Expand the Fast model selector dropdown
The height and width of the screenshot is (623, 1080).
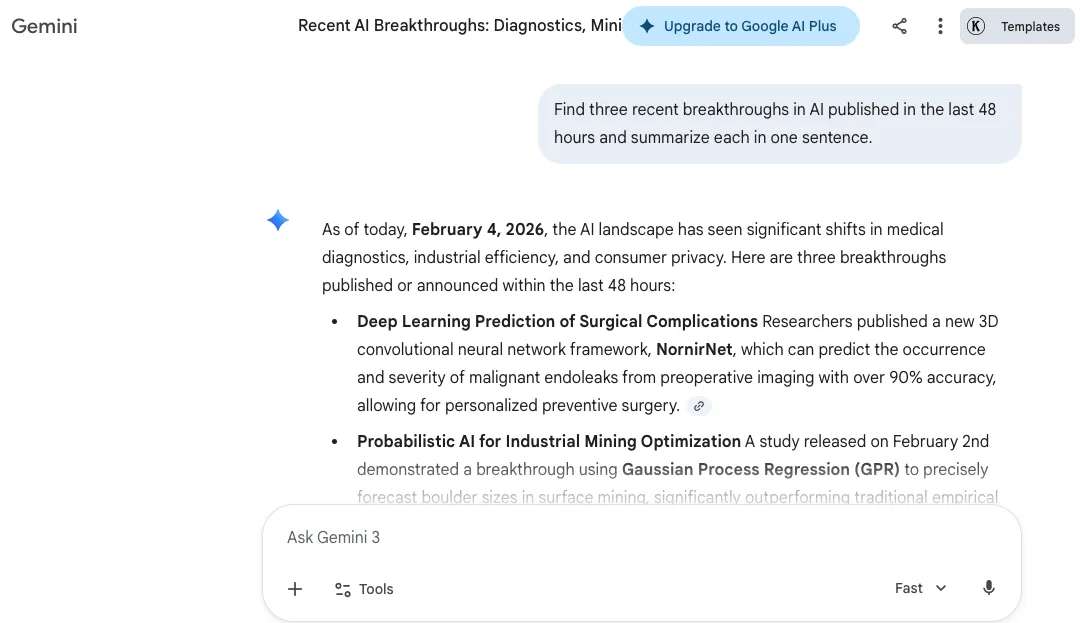(921, 588)
